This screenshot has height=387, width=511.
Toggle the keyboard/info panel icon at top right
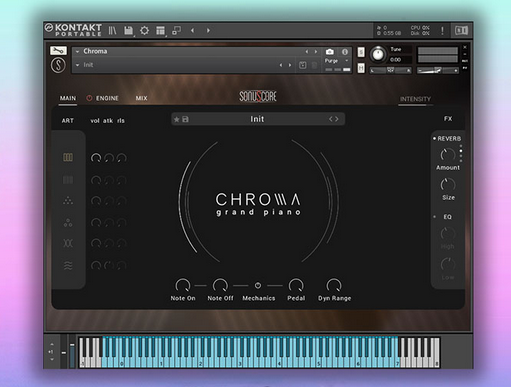[462, 31]
